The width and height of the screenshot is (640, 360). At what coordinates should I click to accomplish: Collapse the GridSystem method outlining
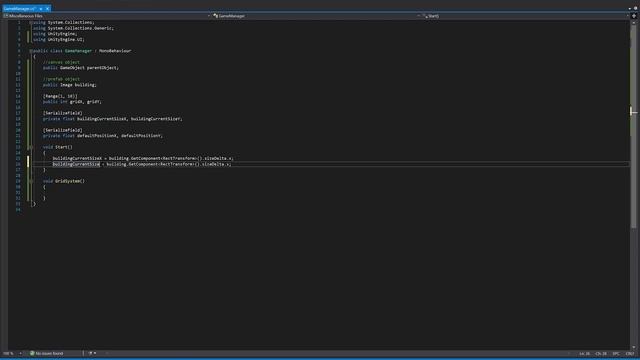click(31, 181)
